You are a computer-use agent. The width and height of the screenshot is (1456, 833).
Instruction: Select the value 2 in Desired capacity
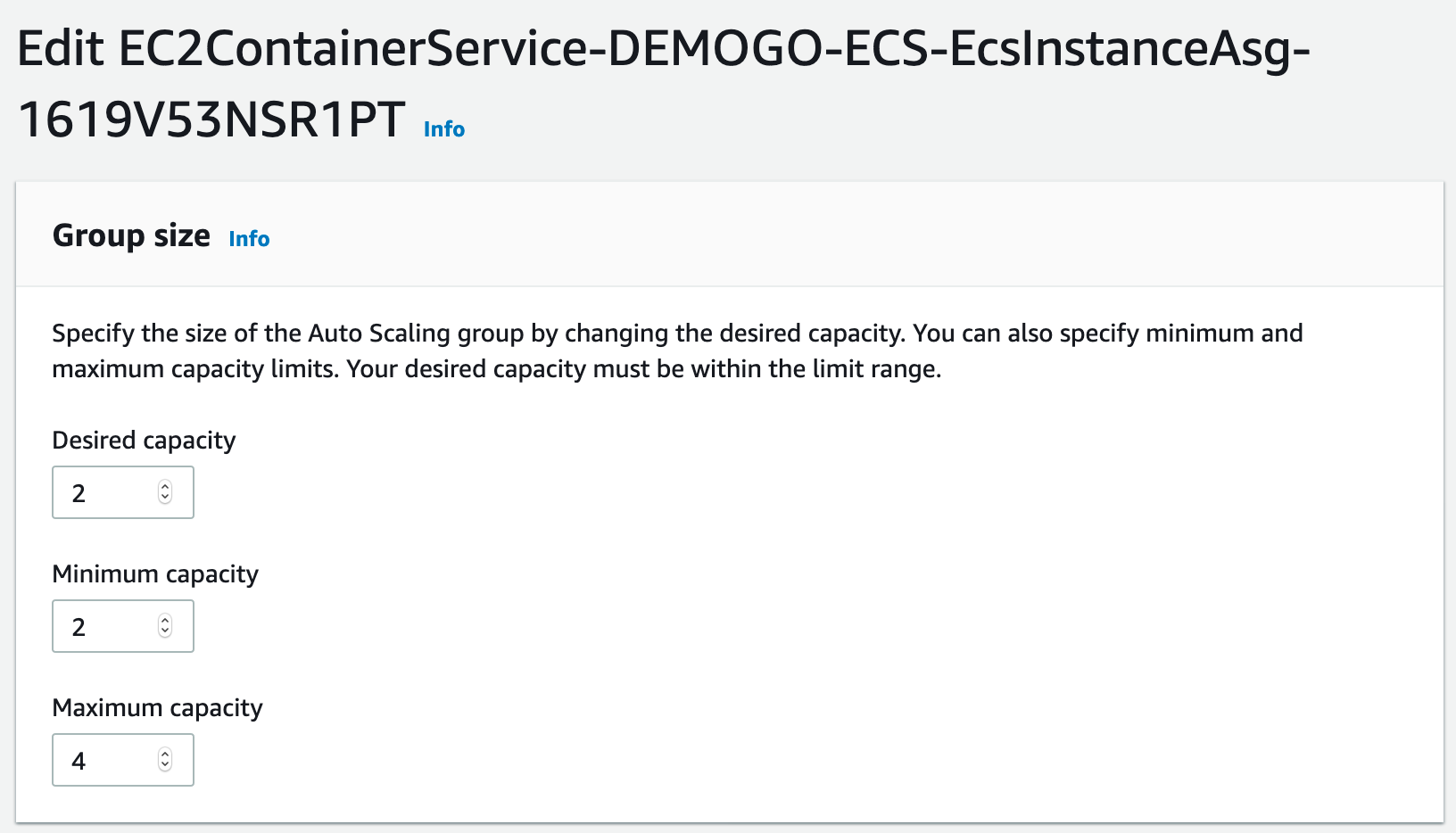click(79, 493)
